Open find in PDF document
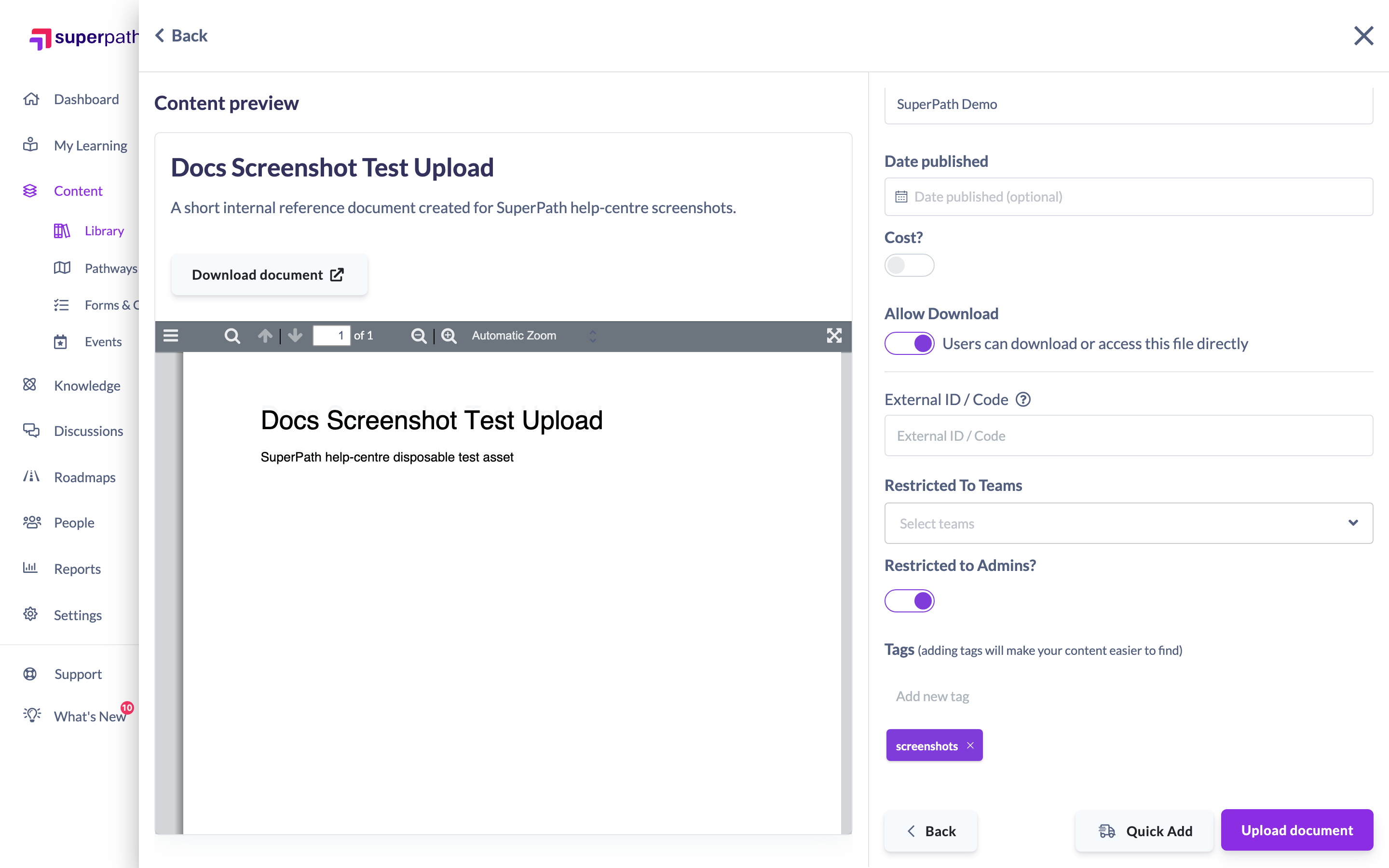Screen dimensions: 1389x868 pos(232,336)
